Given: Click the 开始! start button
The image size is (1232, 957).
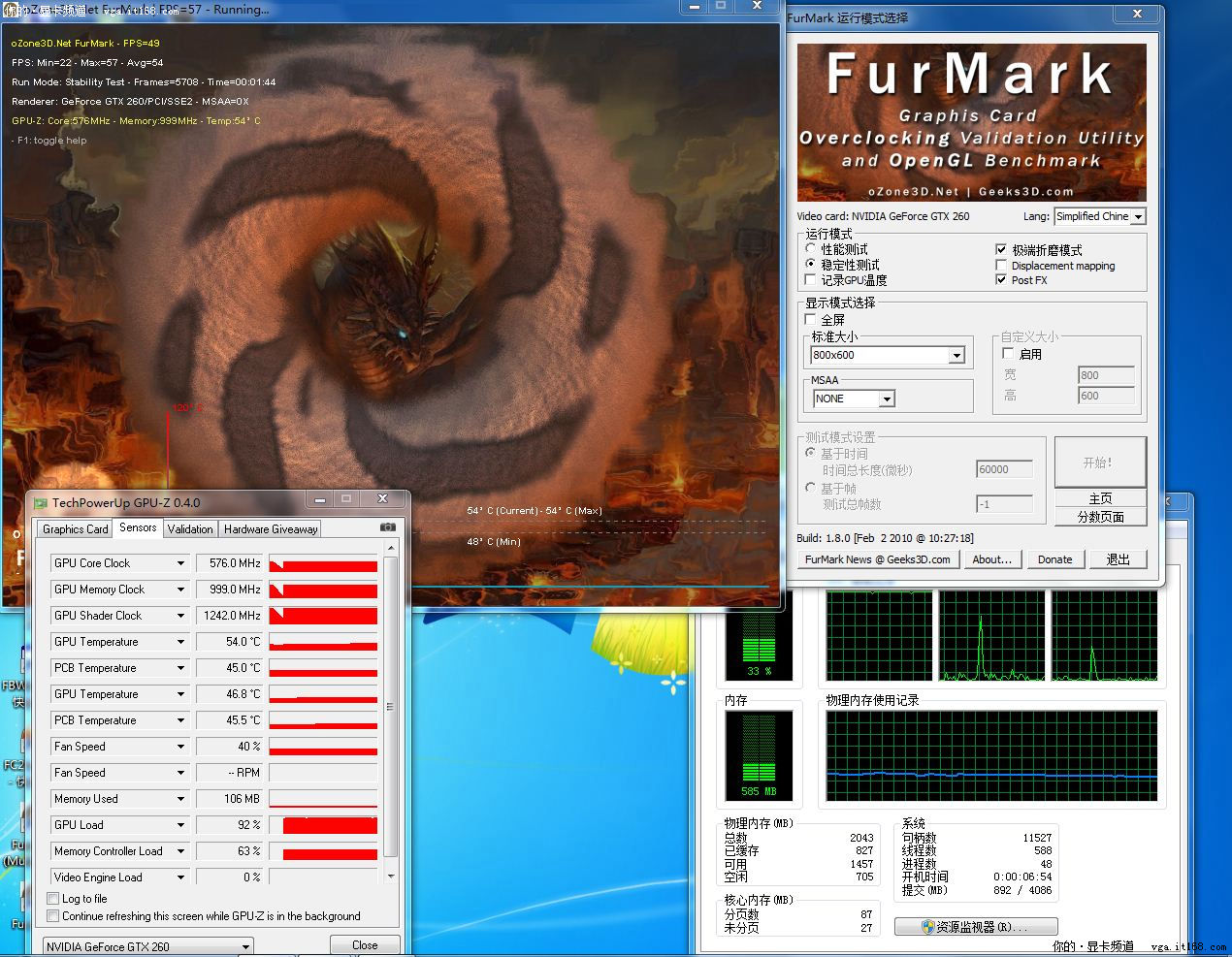Looking at the screenshot, I should pos(1100,462).
